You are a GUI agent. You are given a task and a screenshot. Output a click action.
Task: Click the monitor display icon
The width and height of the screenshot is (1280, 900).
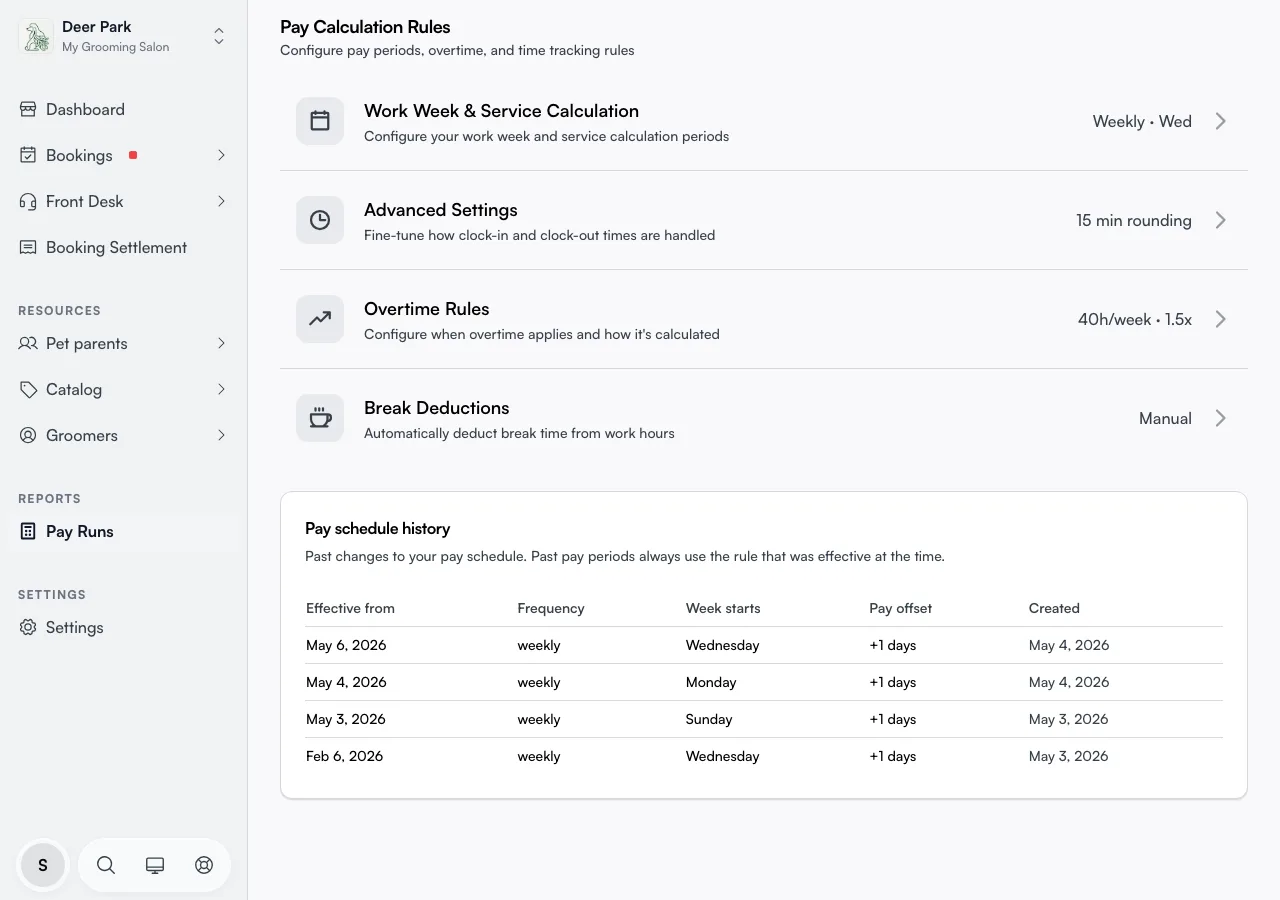[155, 865]
